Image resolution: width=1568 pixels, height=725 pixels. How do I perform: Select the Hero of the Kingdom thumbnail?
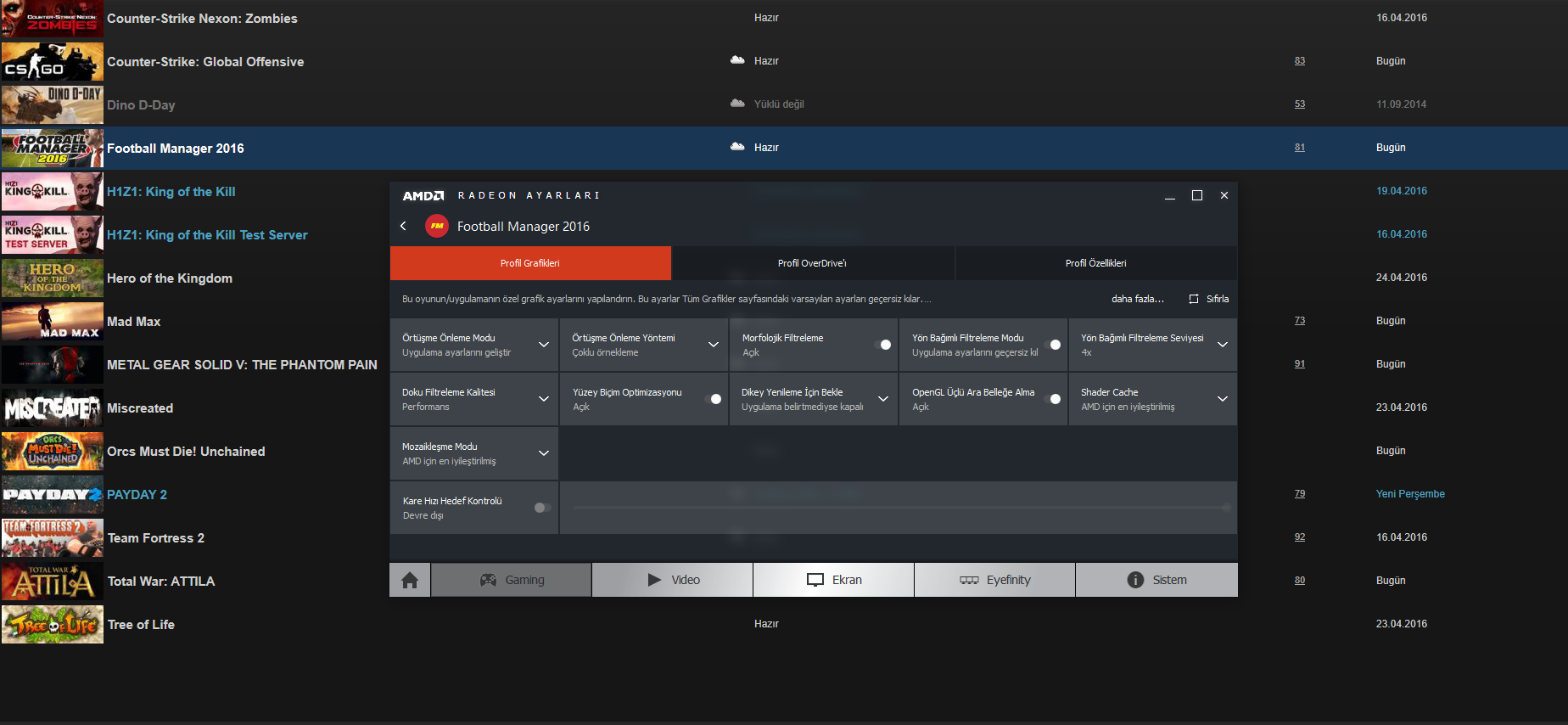(53, 278)
